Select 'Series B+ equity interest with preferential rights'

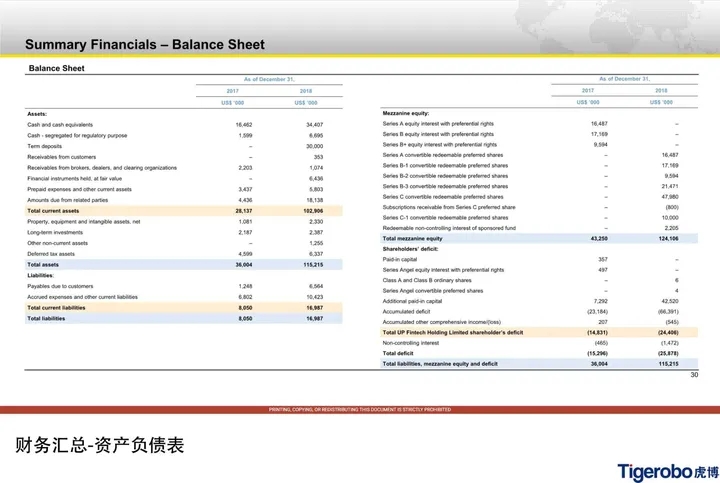point(439,145)
